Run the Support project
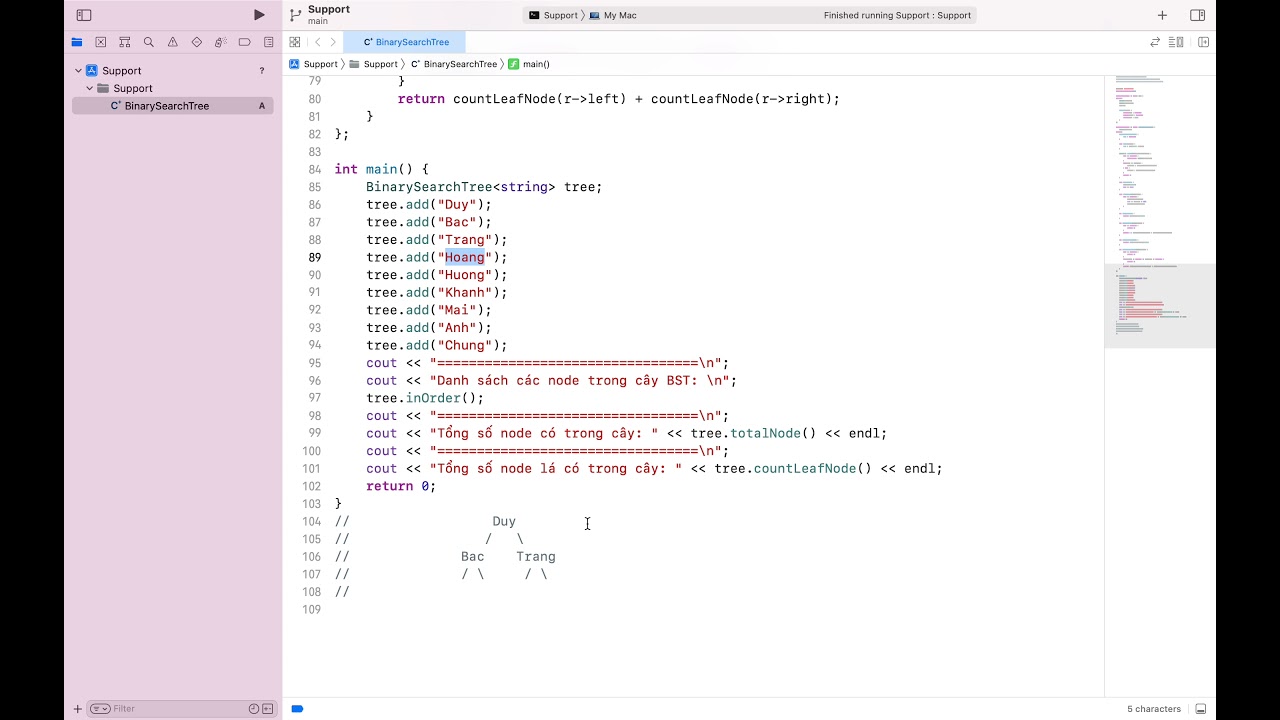 point(259,15)
